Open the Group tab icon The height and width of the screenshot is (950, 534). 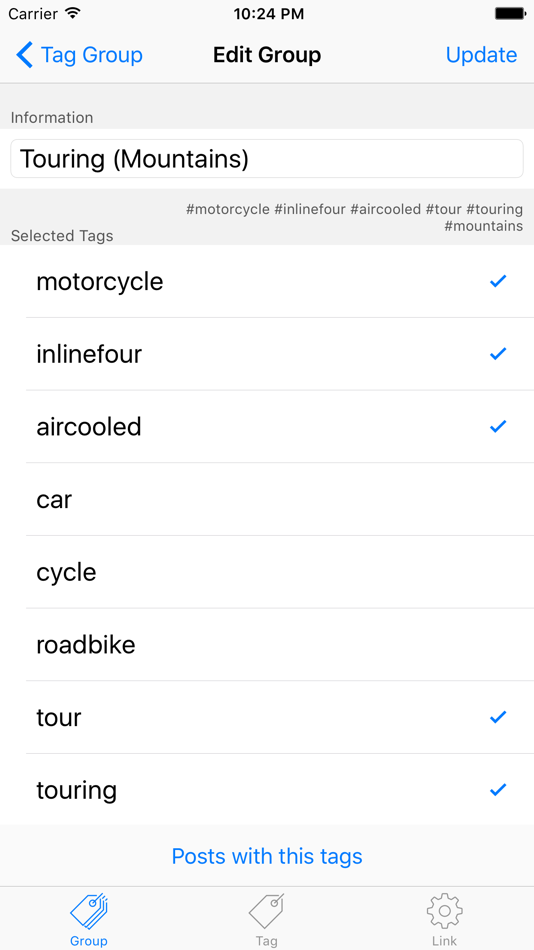88,911
